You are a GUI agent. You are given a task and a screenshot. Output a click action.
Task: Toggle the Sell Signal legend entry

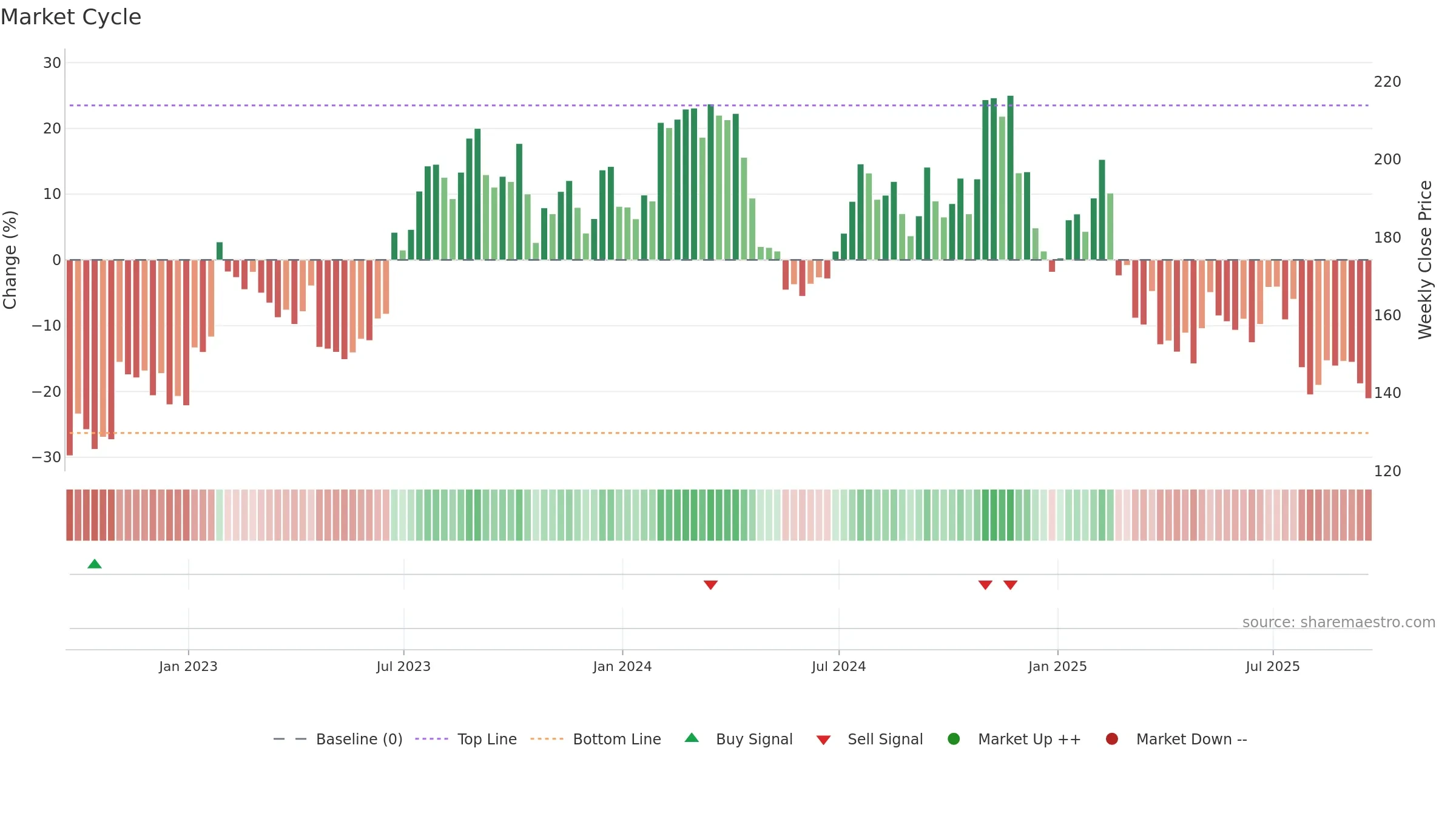click(x=869, y=739)
